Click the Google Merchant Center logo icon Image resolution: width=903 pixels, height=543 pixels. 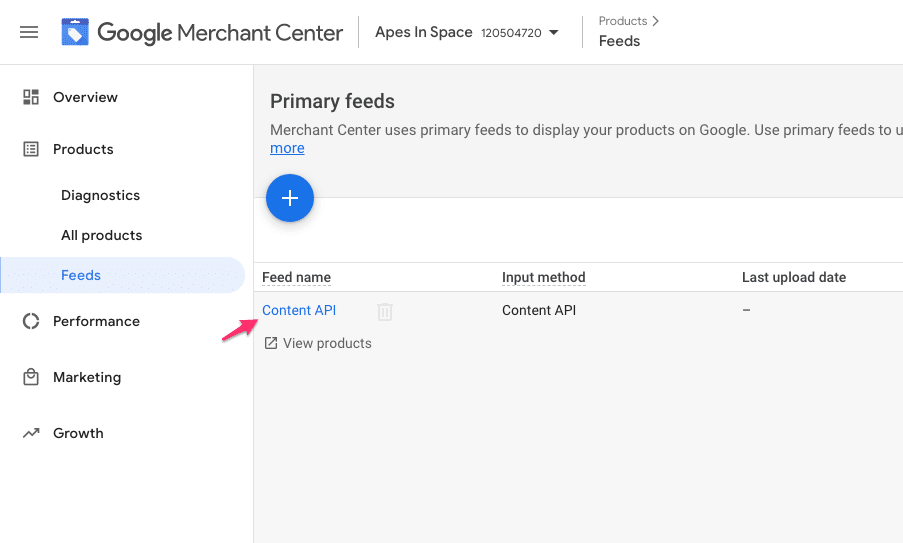click(x=75, y=32)
